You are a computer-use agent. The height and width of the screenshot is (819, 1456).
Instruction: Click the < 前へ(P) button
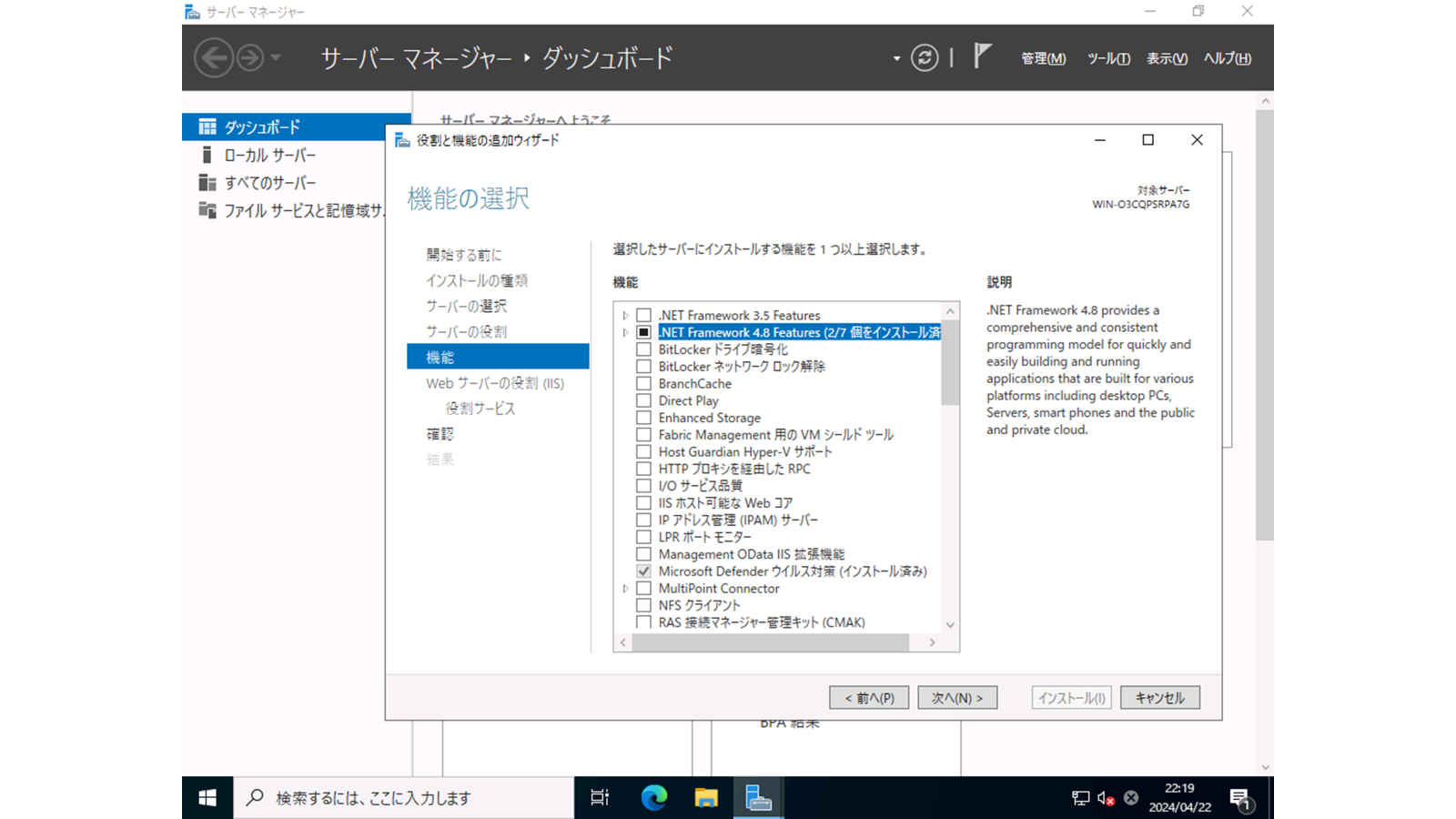(x=869, y=698)
